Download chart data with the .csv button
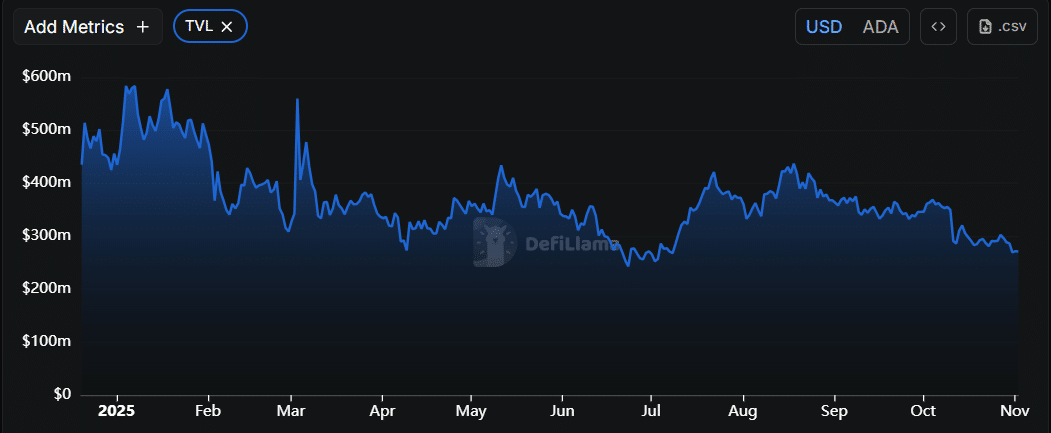Screen dimensions: 1051x433 pos(1003,27)
